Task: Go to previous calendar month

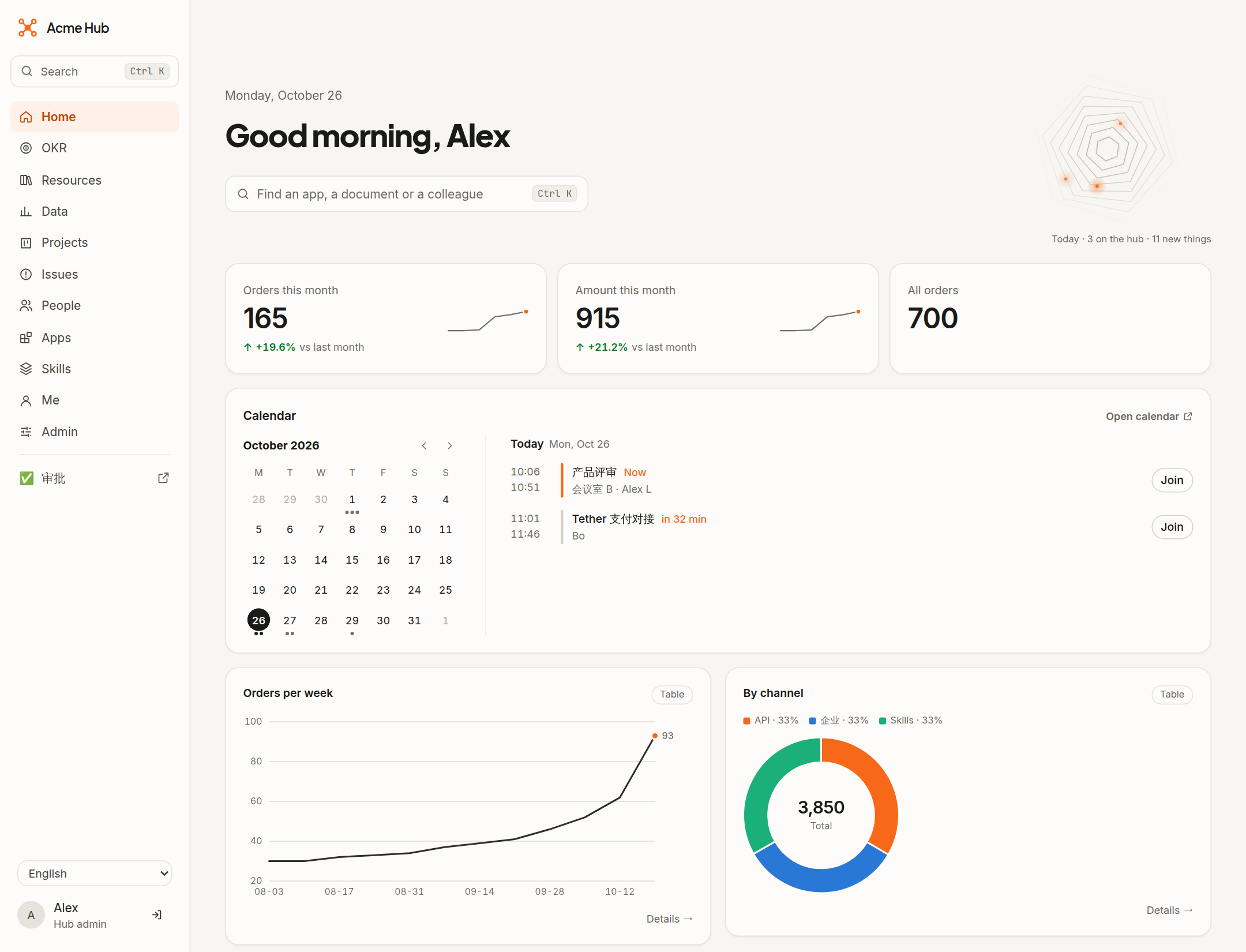Action: [x=424, y=445]
